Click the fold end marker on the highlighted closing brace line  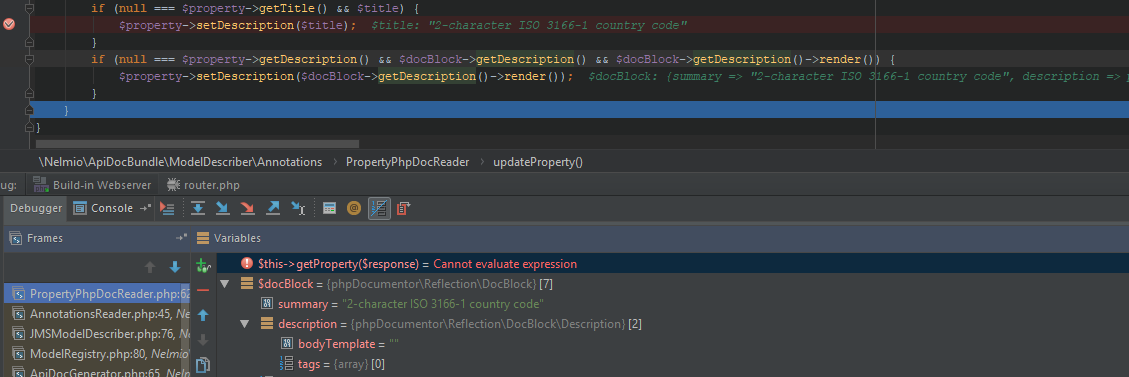(x=30, y=110)
